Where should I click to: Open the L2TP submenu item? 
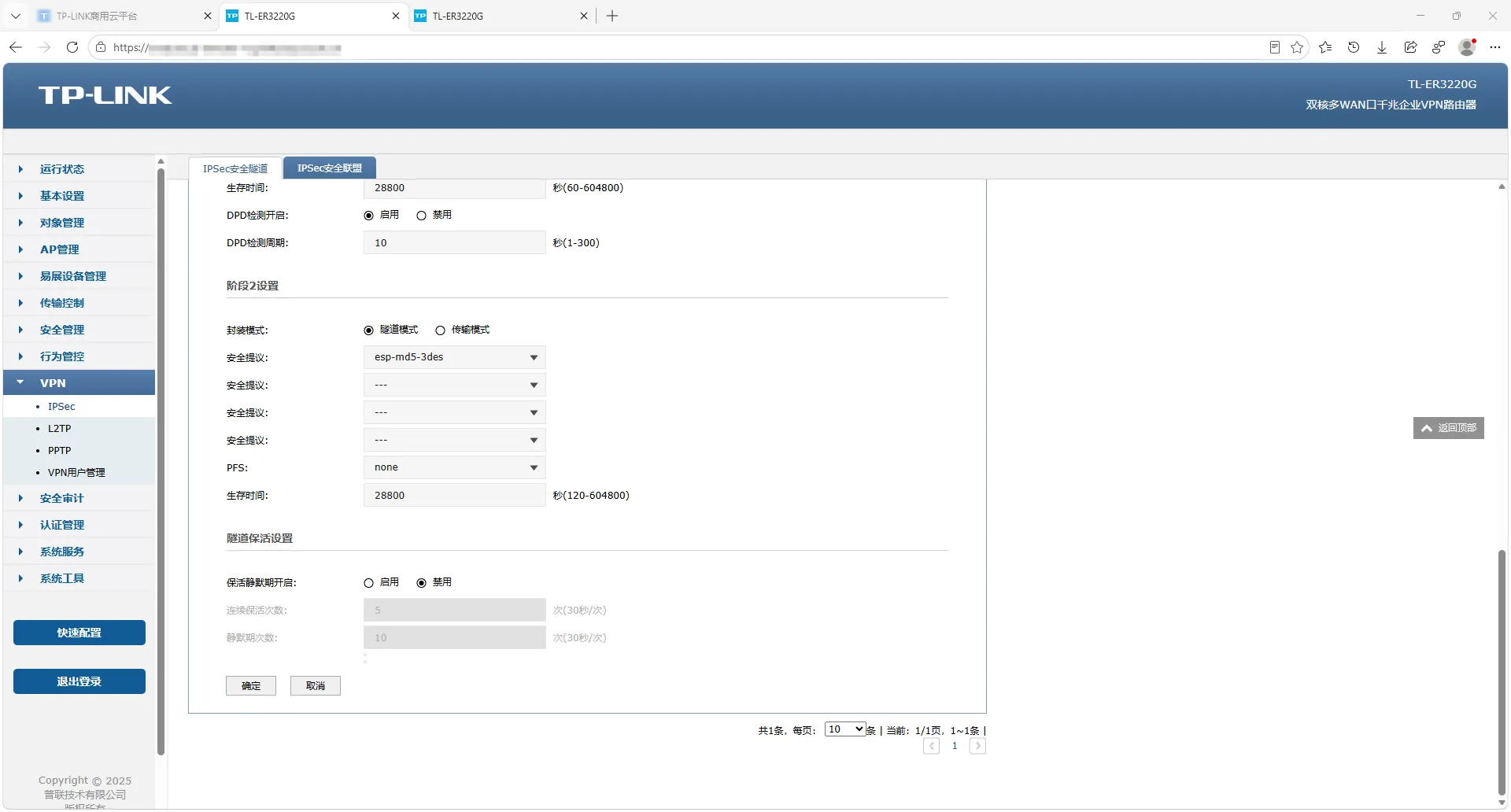[x=59, y=429]
